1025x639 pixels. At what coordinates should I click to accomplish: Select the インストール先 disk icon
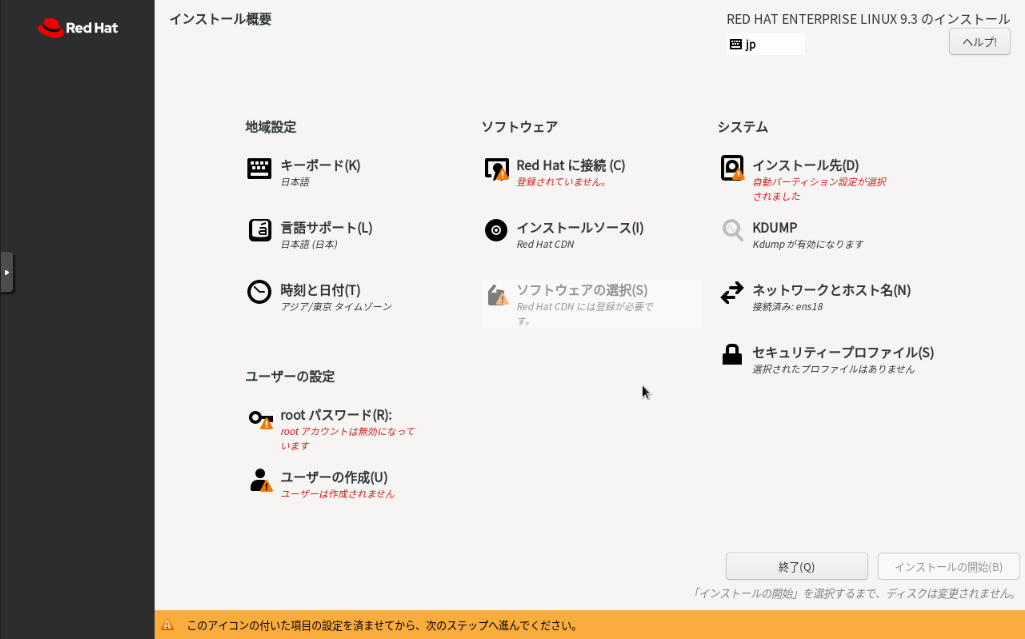click(x=732, y=168)
